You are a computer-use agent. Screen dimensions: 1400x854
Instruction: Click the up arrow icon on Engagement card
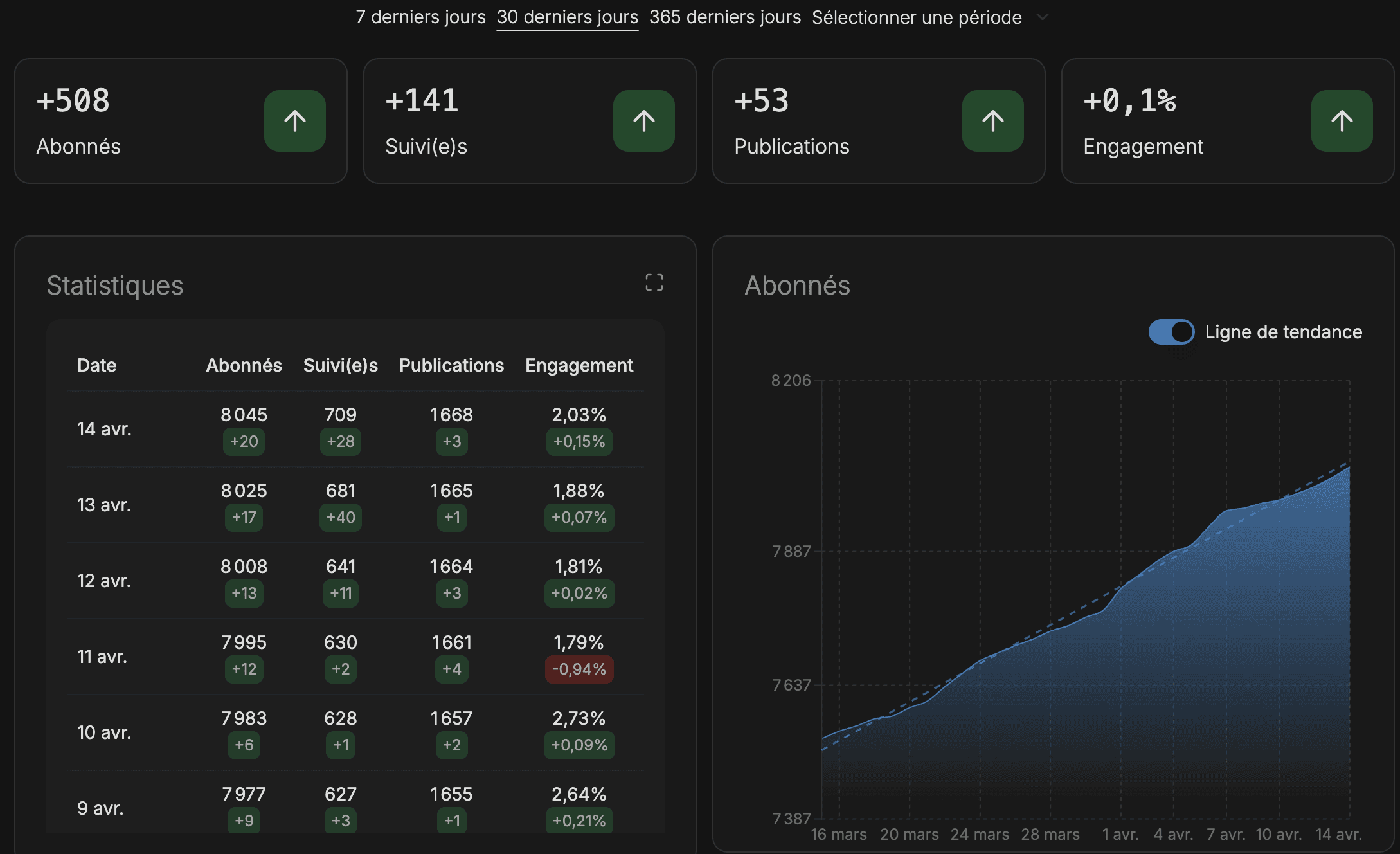coord(1342,121)
